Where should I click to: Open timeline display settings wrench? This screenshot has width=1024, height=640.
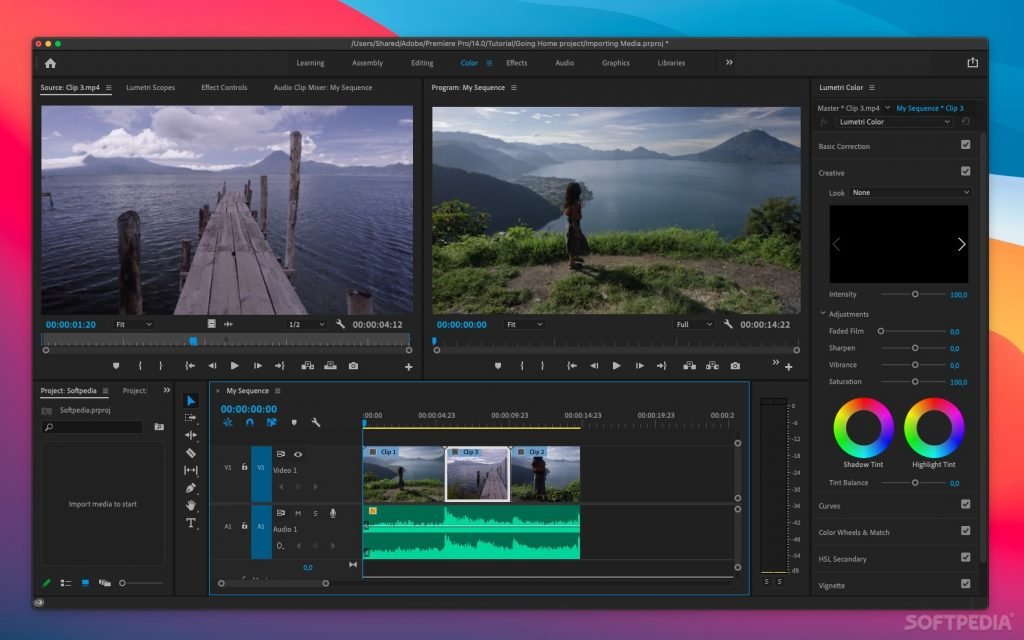click(x=316, y=423)
